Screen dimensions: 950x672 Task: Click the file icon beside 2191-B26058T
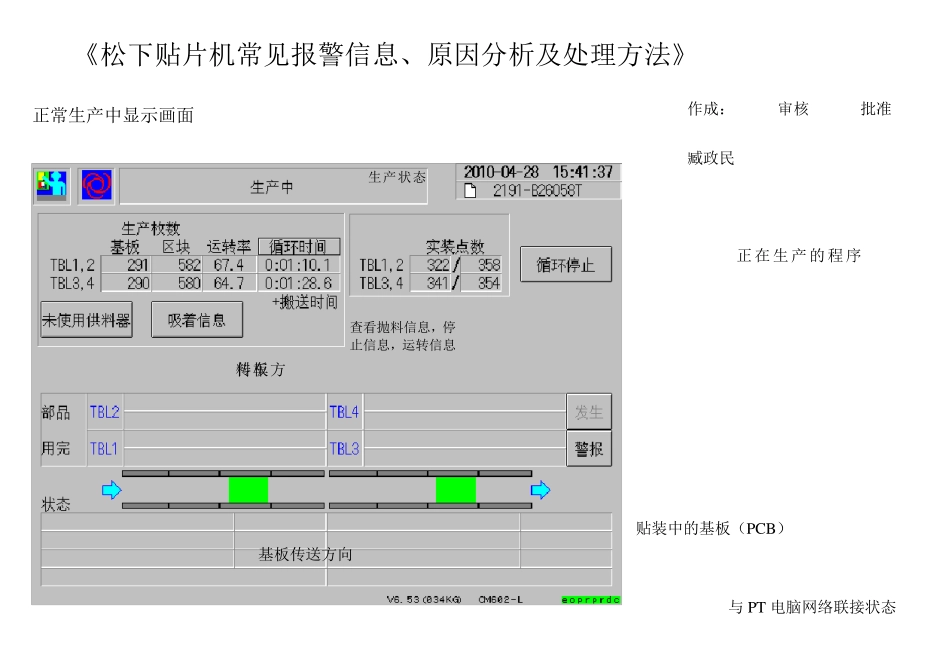(470, 191)
